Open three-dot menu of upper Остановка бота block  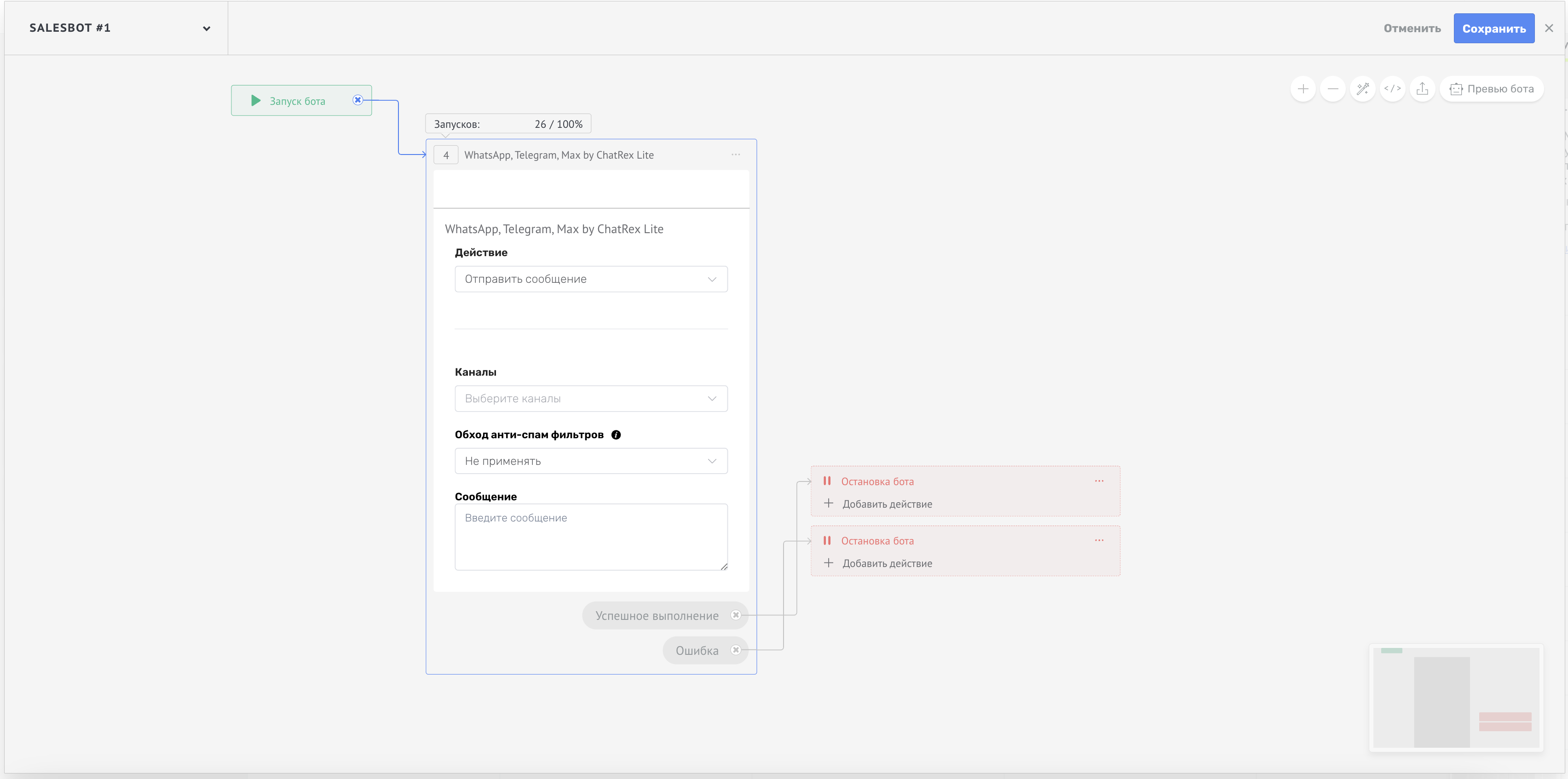pyautogui.click(x=1099, y=481)
